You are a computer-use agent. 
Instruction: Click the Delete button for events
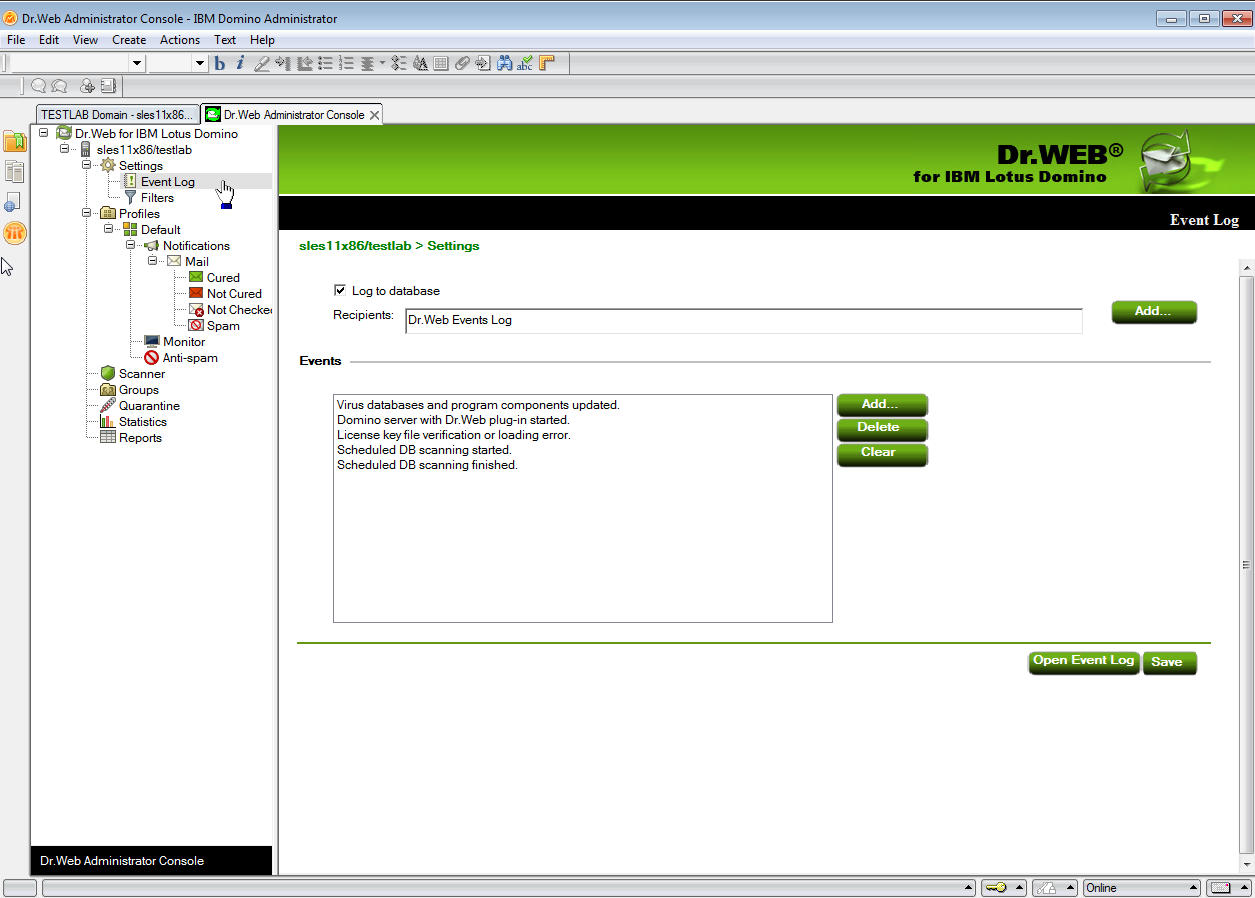click(882, 429)
